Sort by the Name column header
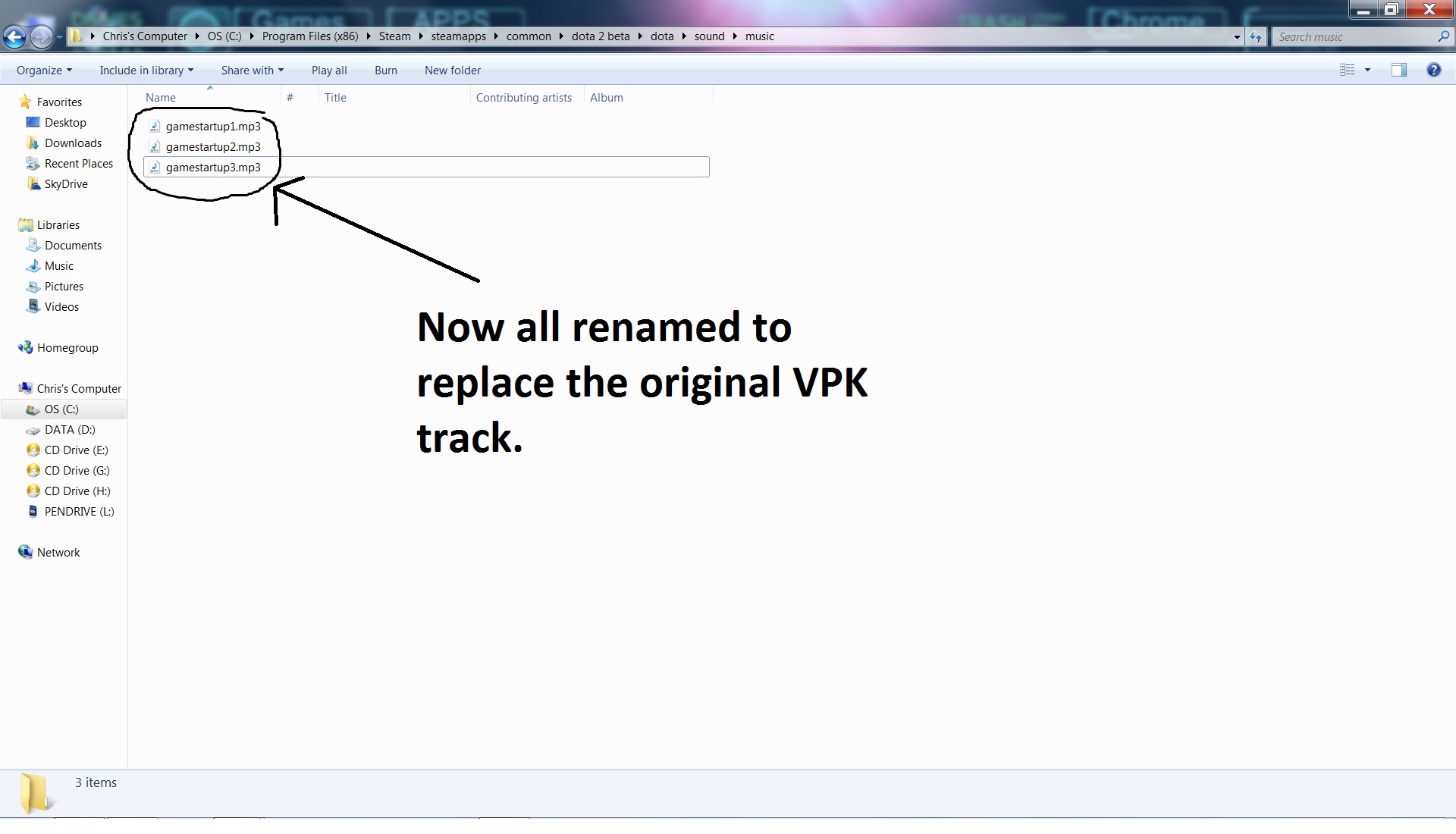Viewport: 1456px width, 834px height. tap(161, 98)
